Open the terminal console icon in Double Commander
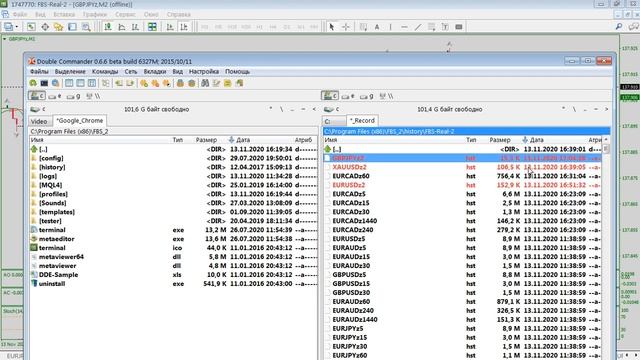The image size is (640, 360). 44,83
